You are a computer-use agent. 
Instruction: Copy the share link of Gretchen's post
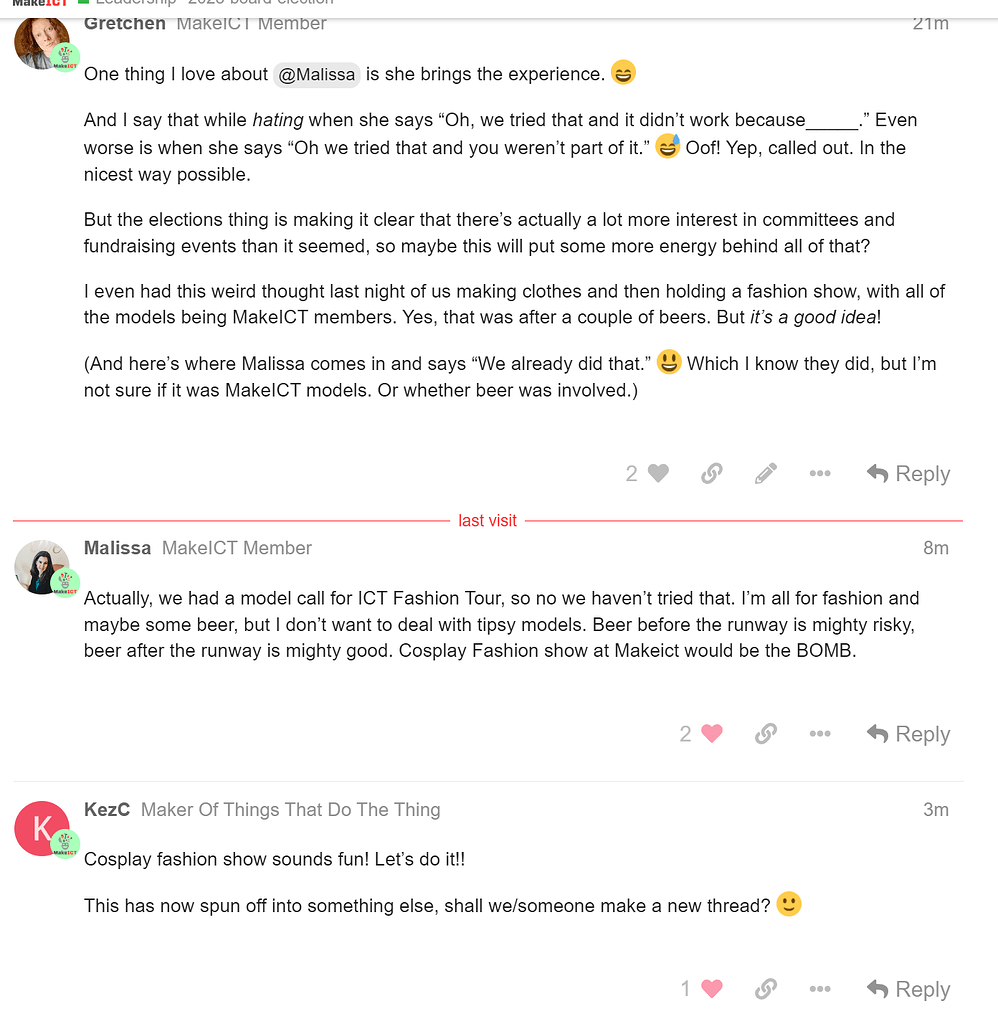click(712, 474)
